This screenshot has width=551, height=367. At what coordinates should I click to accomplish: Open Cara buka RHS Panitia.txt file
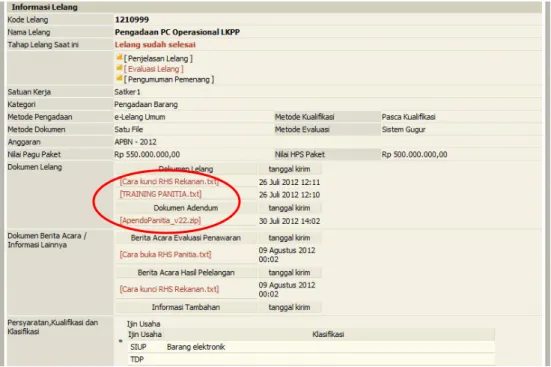pyautogui.click(x=166, y=255)
